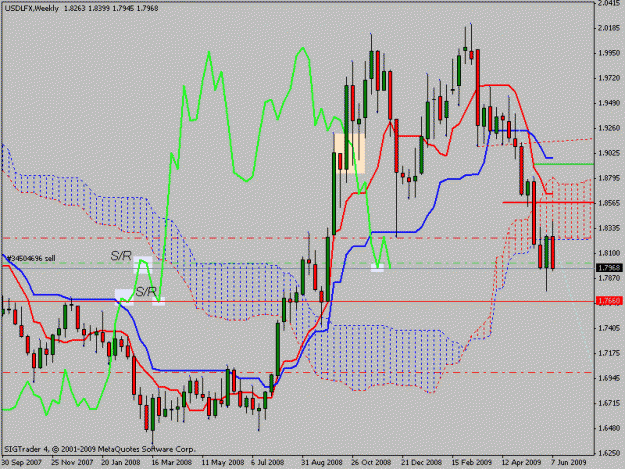The width and height of the screenshot is (625, 469).
Task: Click the 6 Jul 2008 date label
Action: (267, 463)
